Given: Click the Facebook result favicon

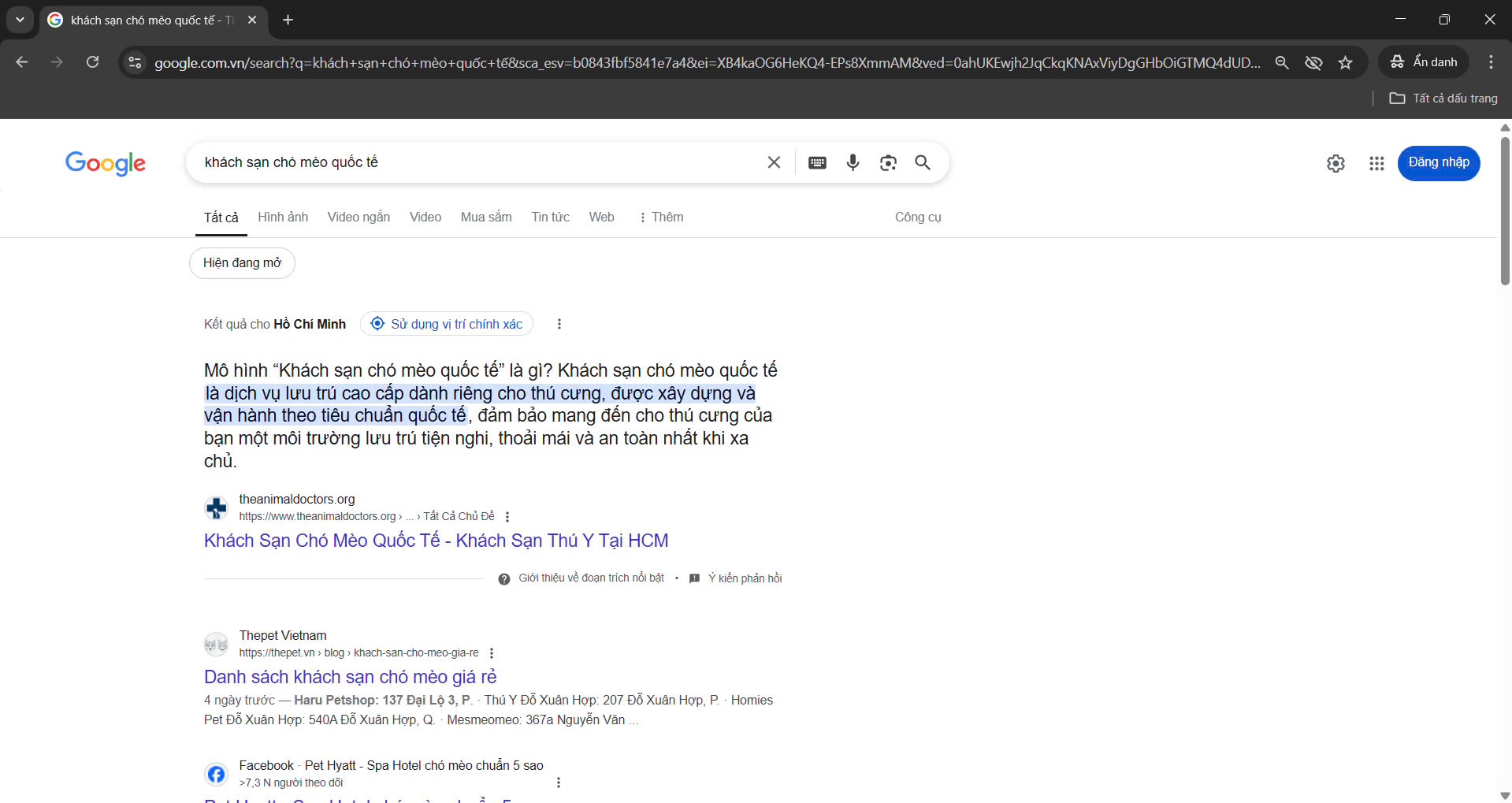Looking at the screenshot, I should [x=217, y=775].
